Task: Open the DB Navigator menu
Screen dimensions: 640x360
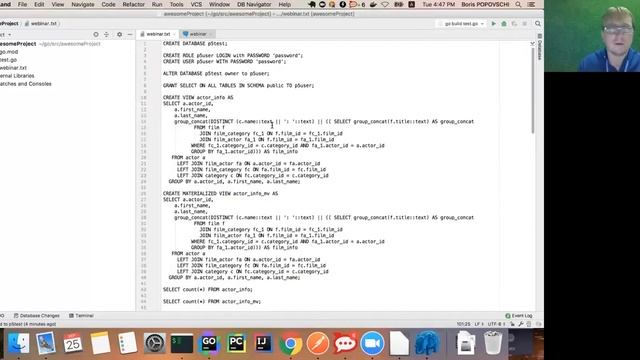Action: (x=254, y=4)
